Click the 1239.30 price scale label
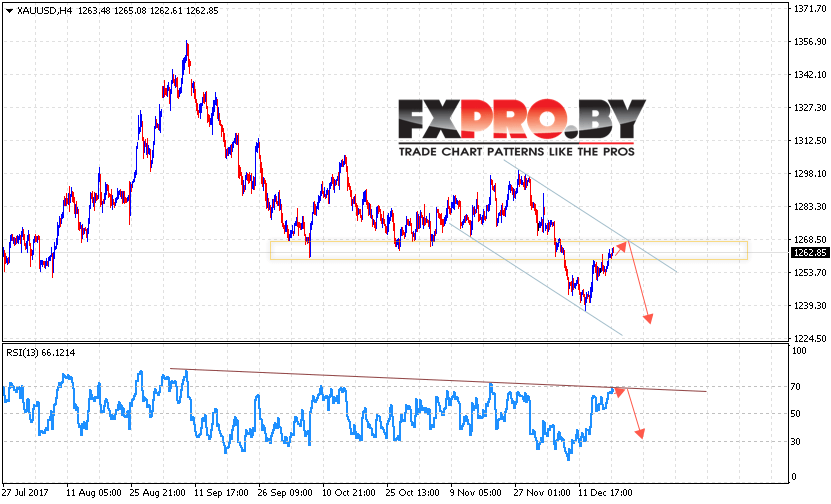The image size is (831, 504). [x=809, y=305]
